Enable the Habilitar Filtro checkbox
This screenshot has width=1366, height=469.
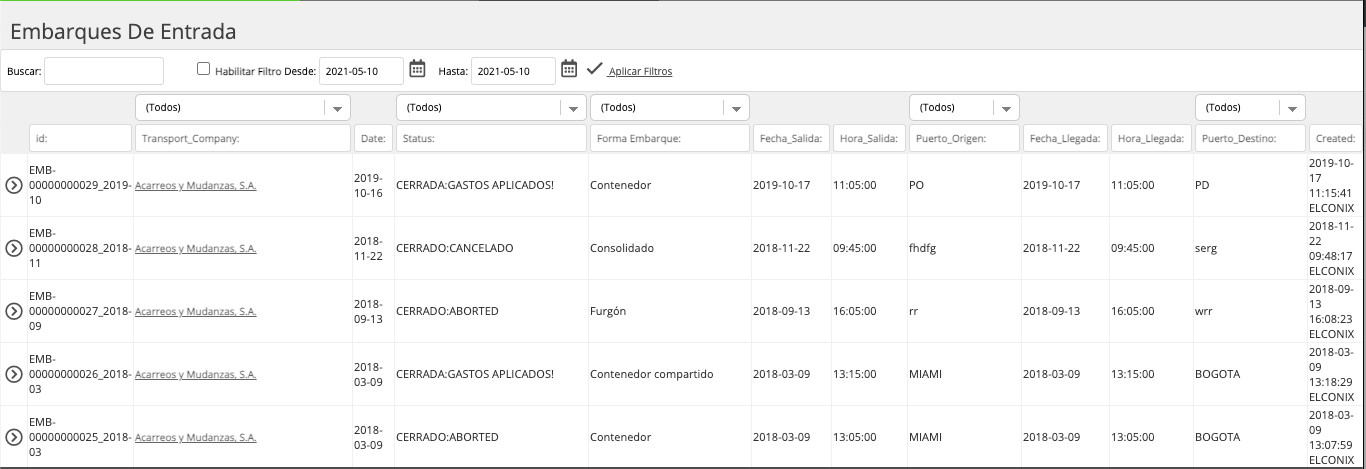(x=204, y=69)
